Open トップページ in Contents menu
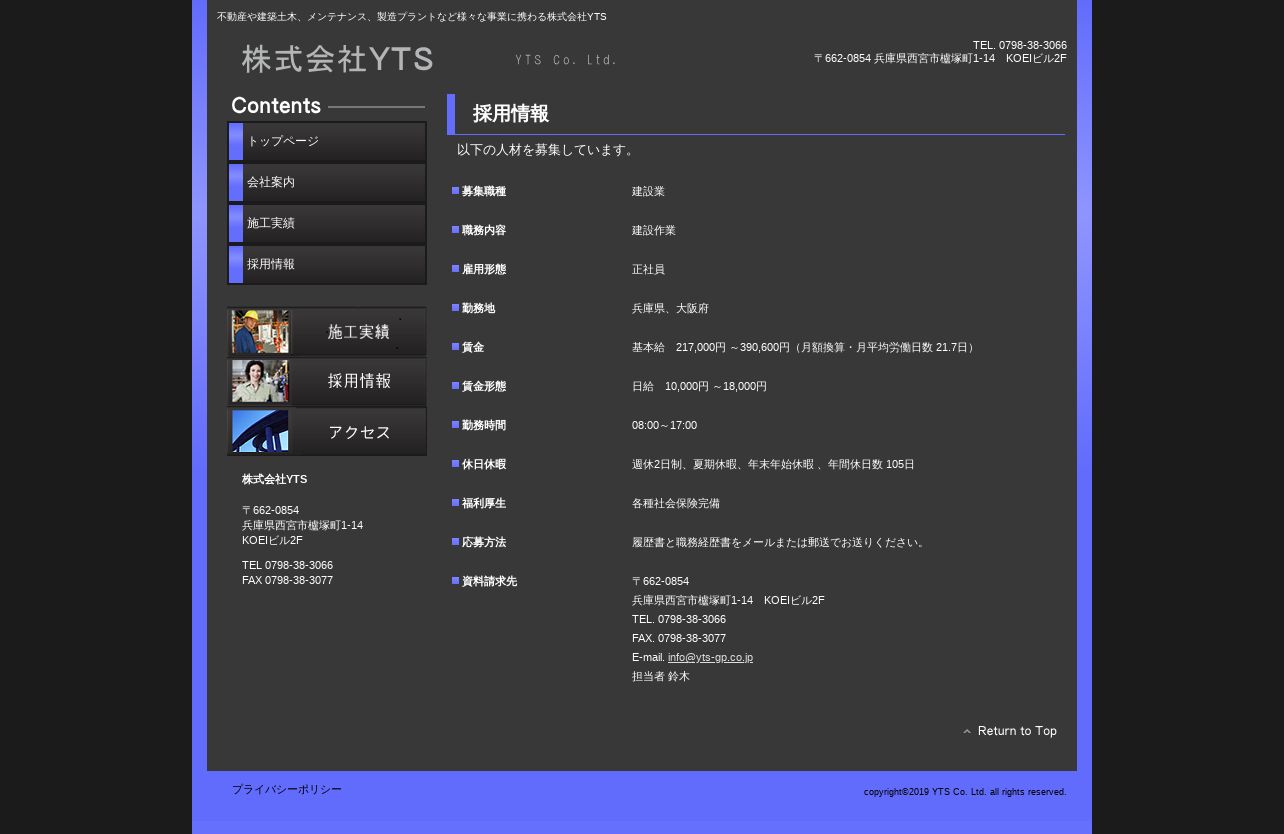The image size is (1284, 834). (327, 142)
